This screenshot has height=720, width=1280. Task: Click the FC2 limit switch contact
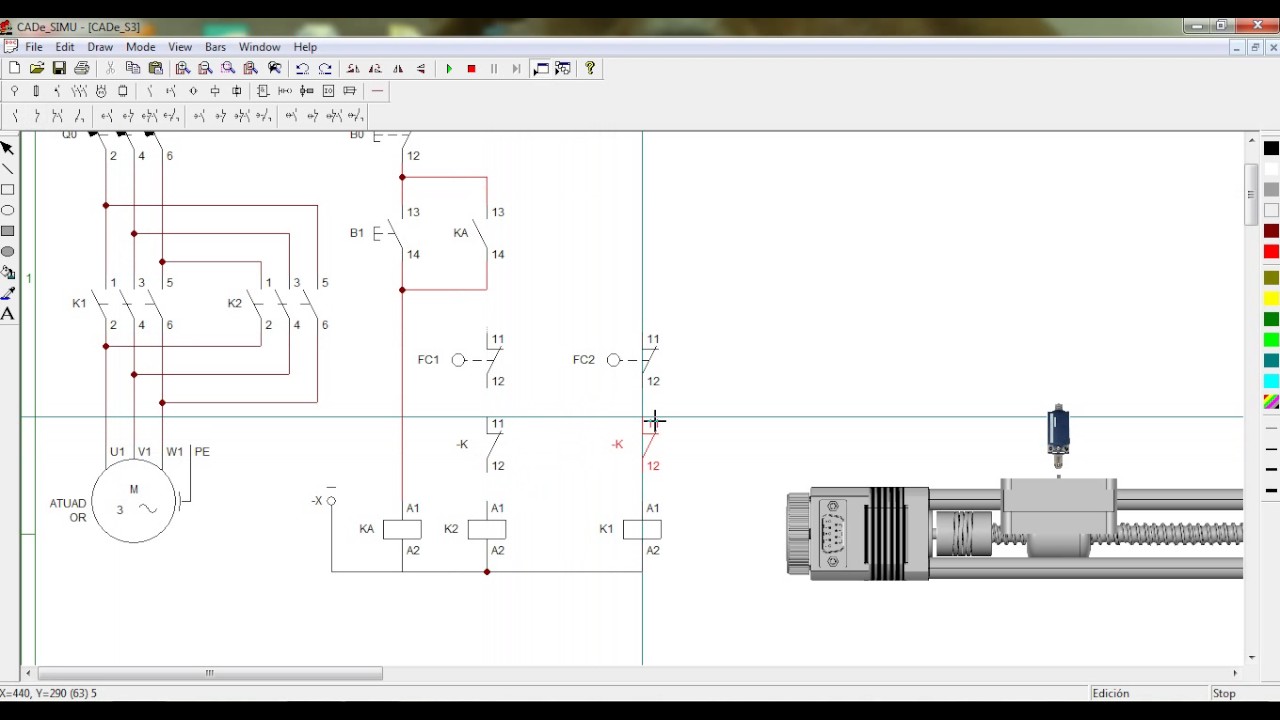point(634,360)
